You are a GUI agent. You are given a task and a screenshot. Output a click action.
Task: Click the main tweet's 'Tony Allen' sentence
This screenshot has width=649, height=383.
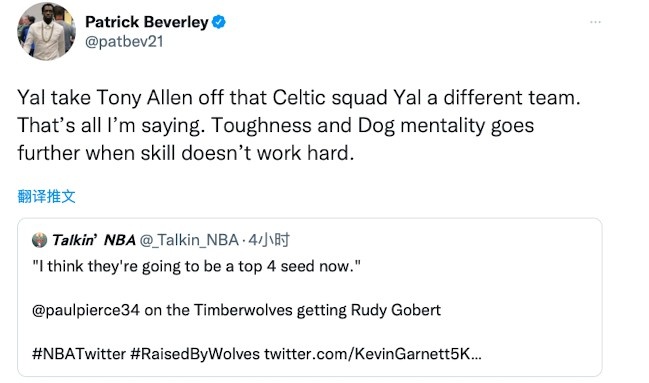[299, 98]
